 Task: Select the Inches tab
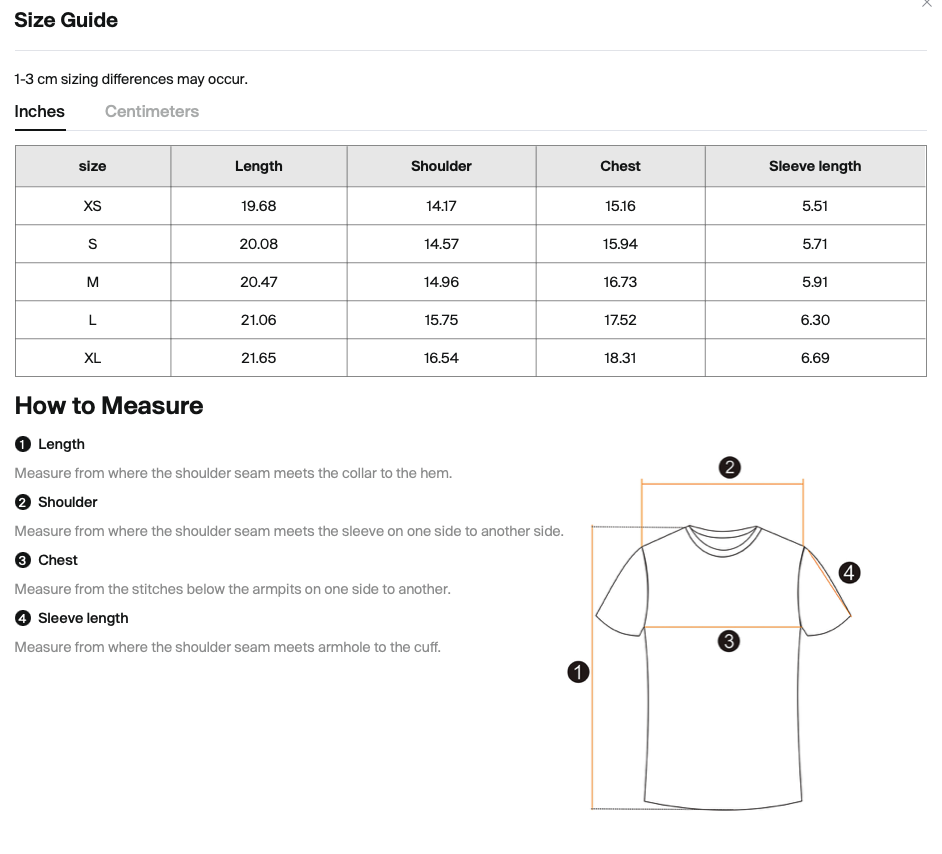[x=40, y=112]
